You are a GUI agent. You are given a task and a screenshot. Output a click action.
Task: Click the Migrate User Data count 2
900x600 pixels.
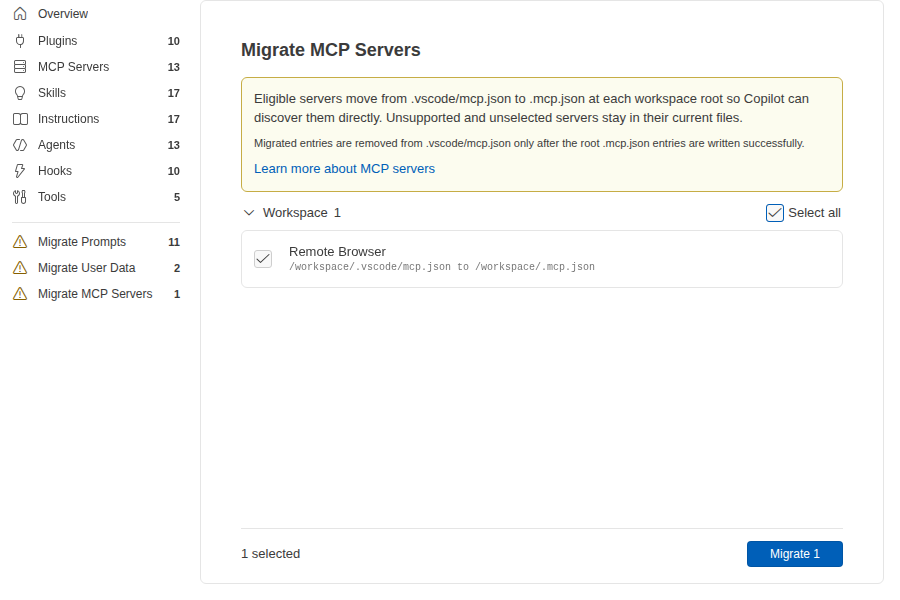click(x=177, y=268)
